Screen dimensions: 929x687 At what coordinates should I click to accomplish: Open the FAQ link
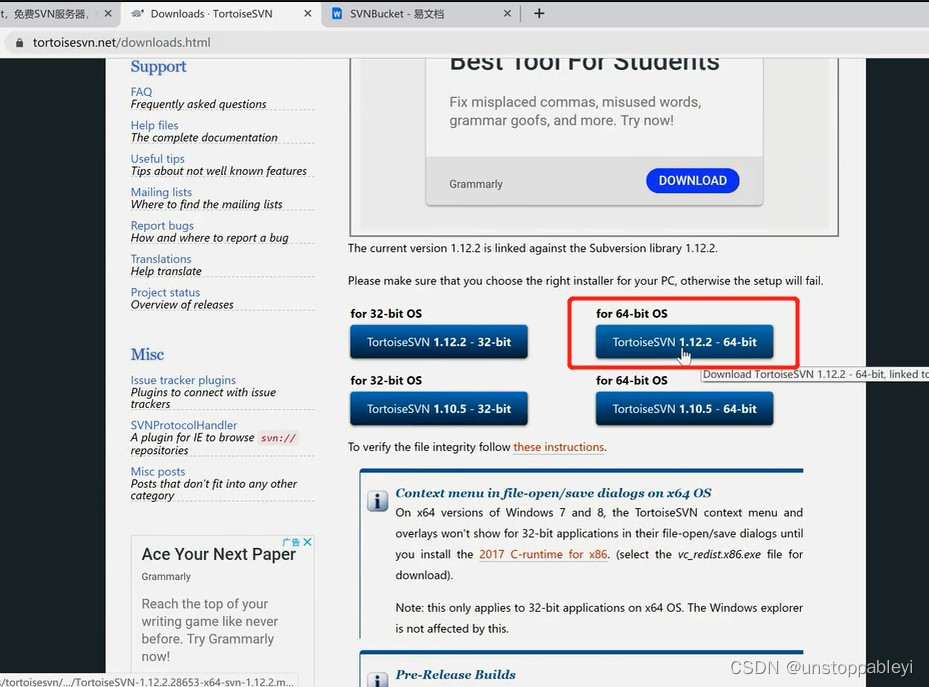coord(142,92)
